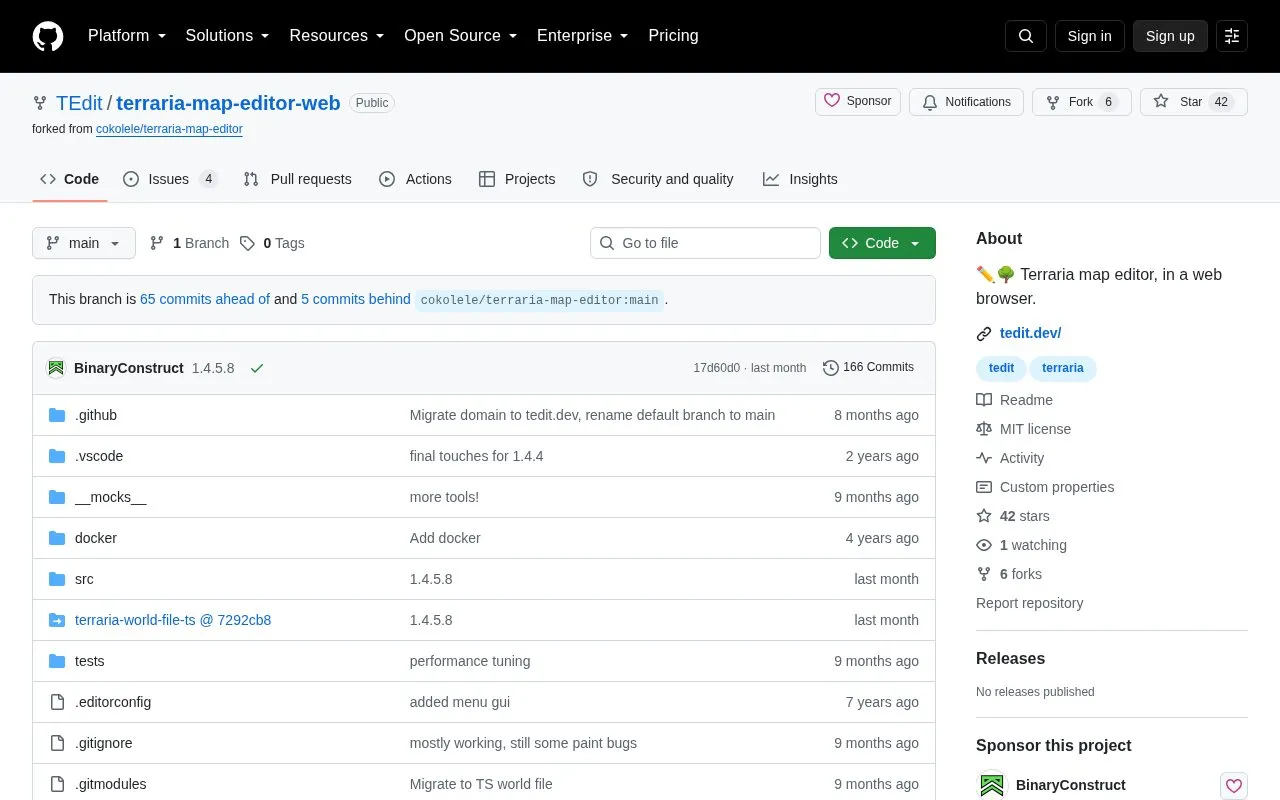Click the submodule icon beside terraria-world-file-ts

[x=57, y=620]
